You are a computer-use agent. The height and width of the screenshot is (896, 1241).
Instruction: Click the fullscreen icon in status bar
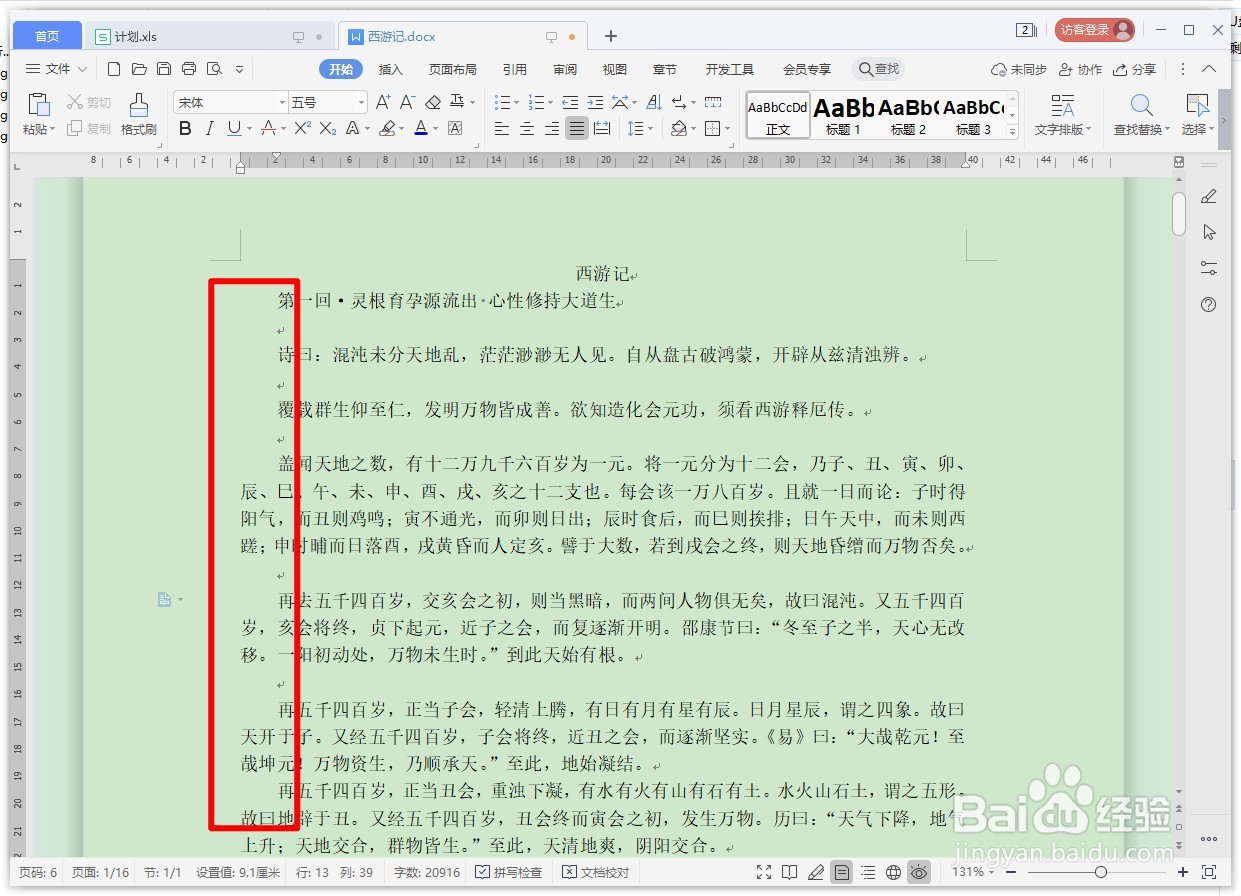pyautogui.click(x=764, y=873)
